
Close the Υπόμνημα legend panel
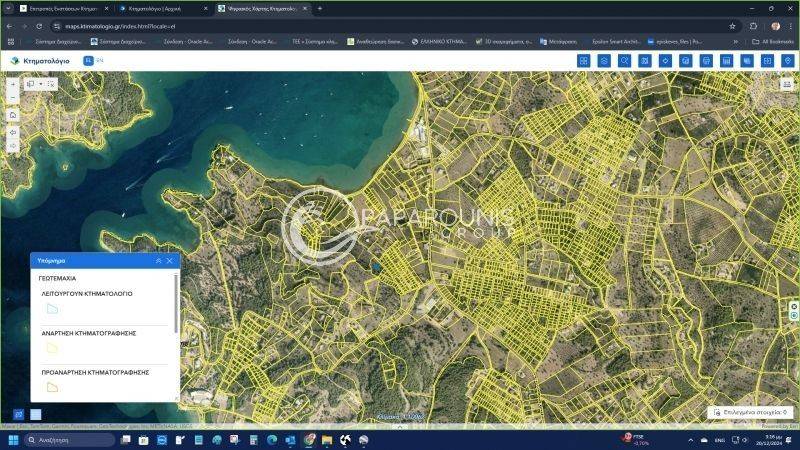pos(170,261)
